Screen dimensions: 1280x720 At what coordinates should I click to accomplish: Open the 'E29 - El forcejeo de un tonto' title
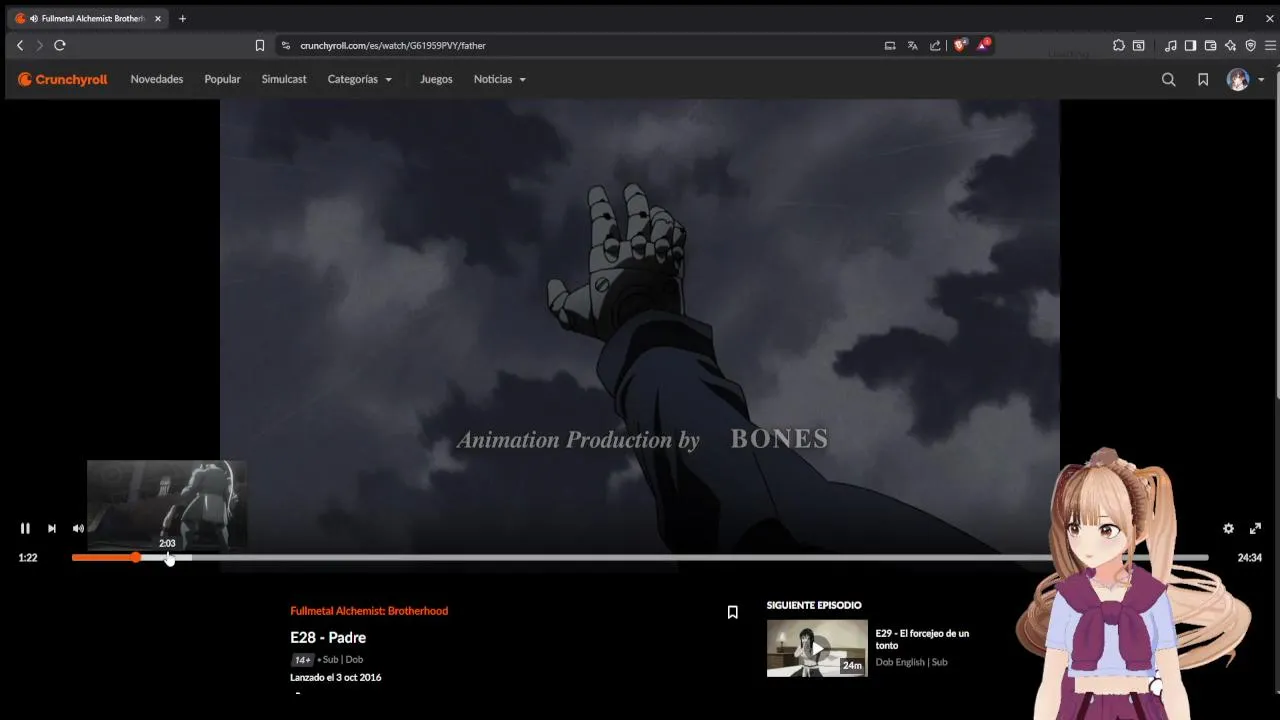pyautogui.click(x=922, y=639)
